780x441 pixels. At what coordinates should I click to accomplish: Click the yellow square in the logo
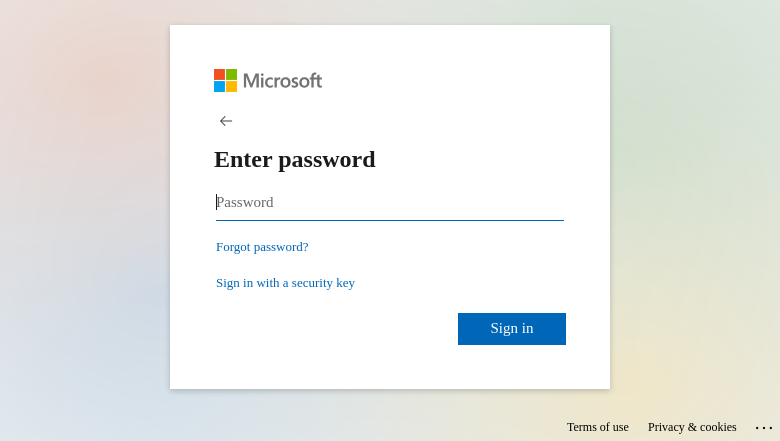pos(231,87)
